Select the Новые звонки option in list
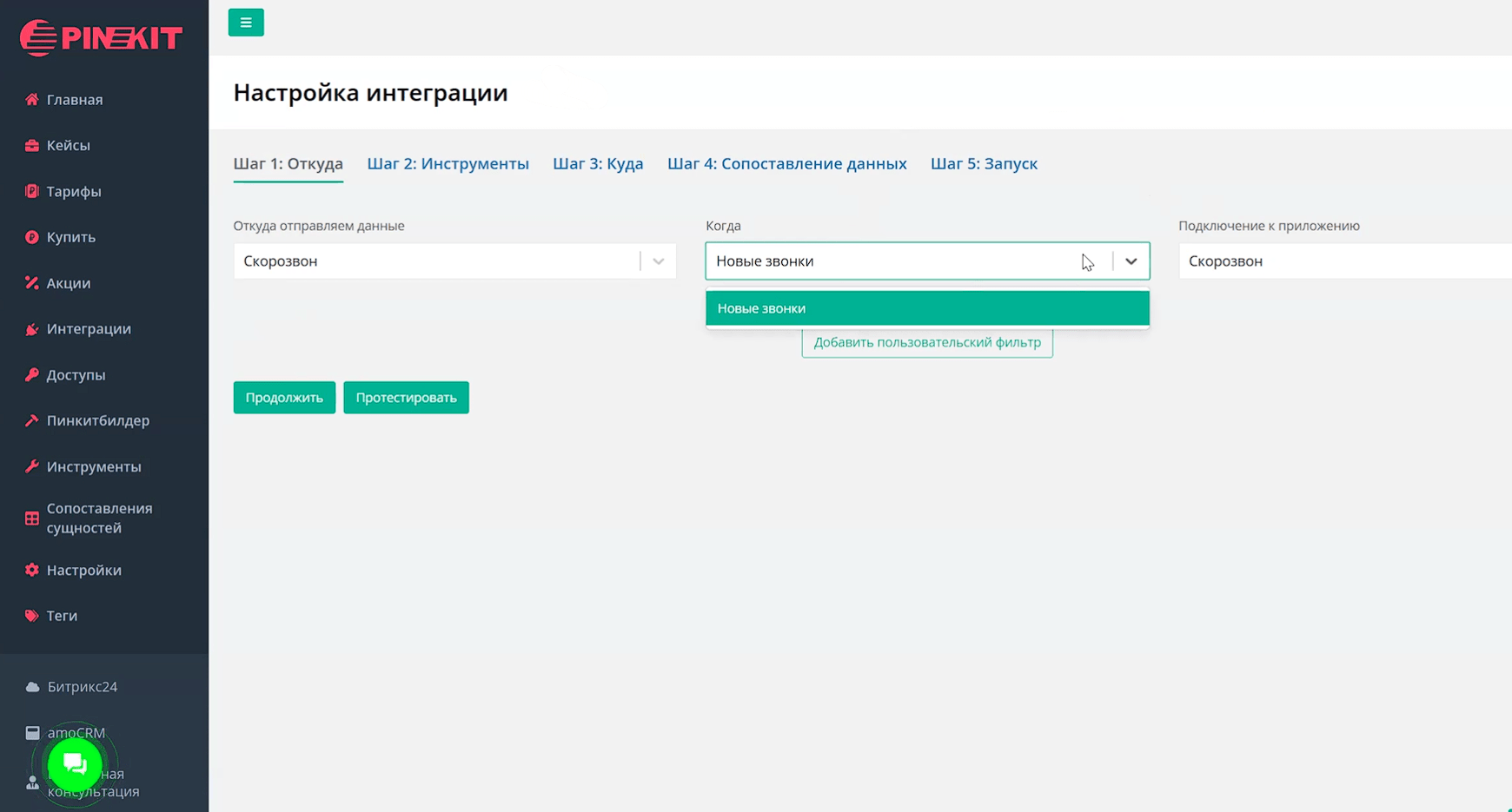1512x812 pixels. 926,308
